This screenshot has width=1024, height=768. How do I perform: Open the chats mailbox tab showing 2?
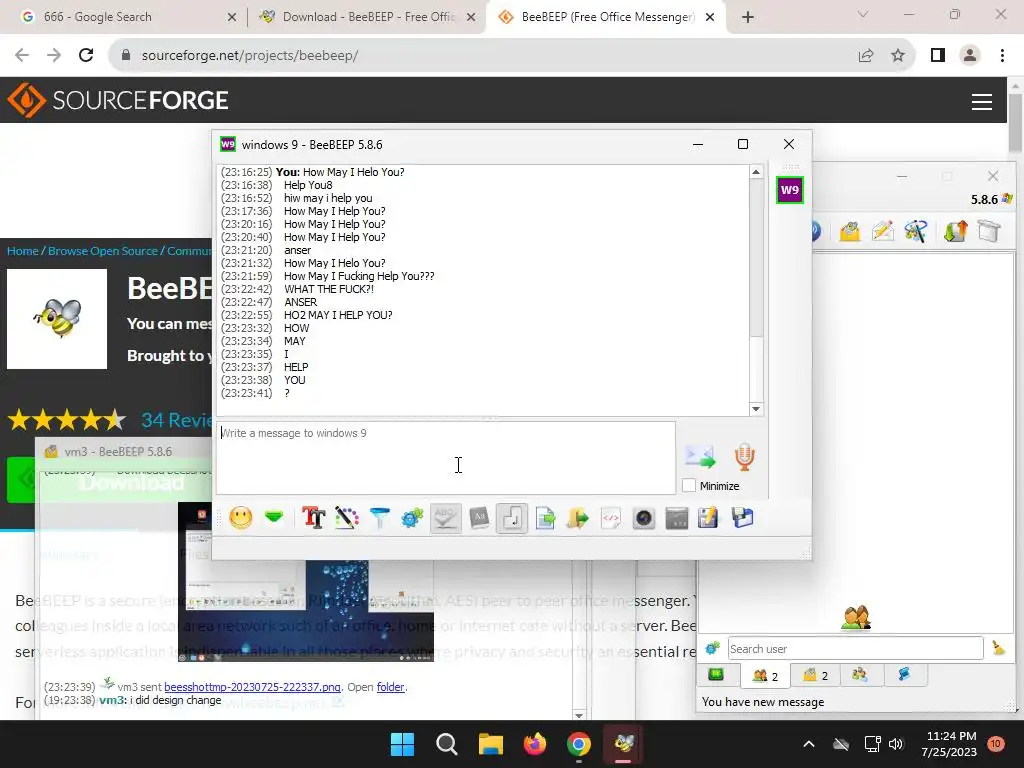coord(815,675)
